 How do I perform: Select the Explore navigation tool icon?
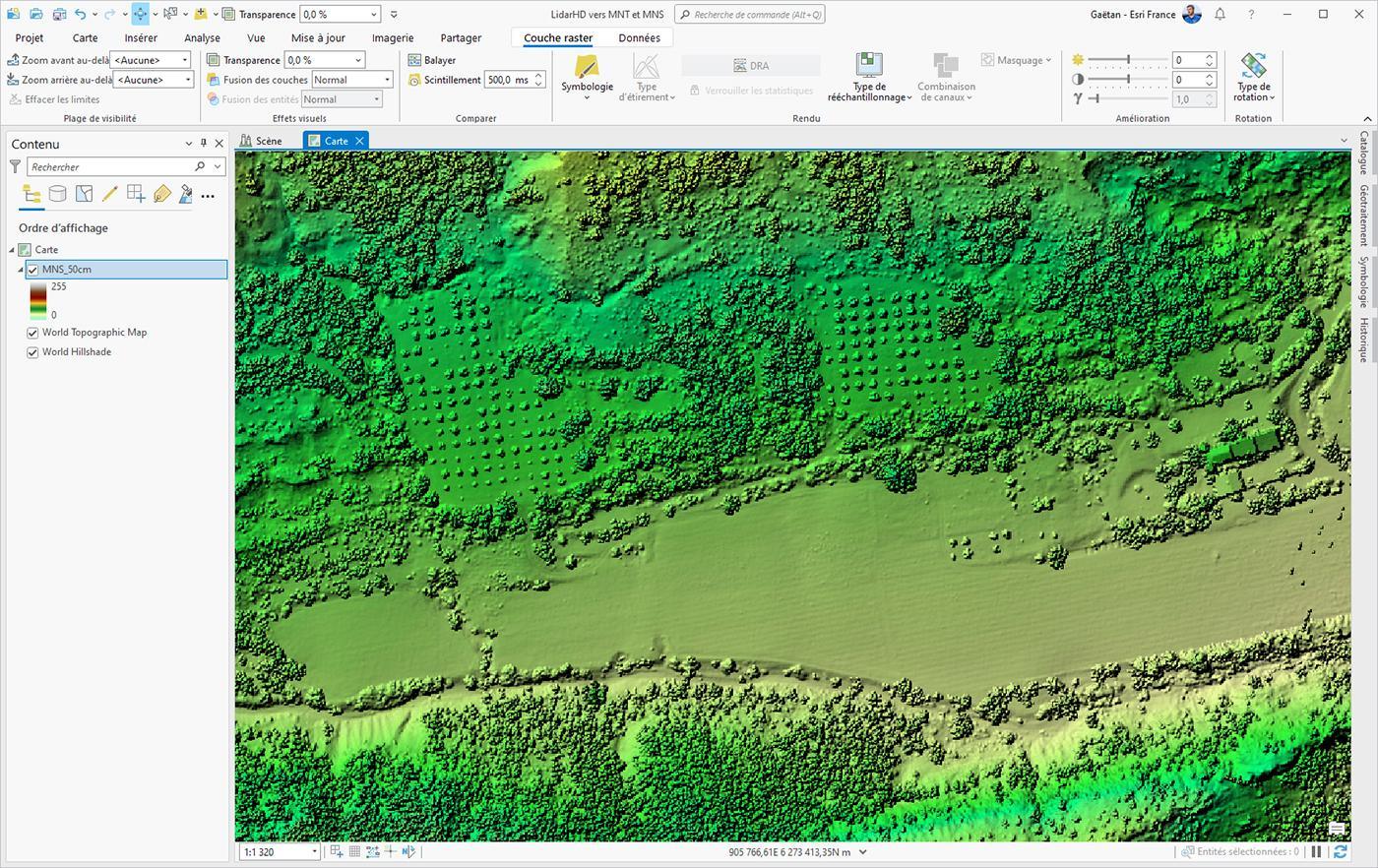[140, 15]
